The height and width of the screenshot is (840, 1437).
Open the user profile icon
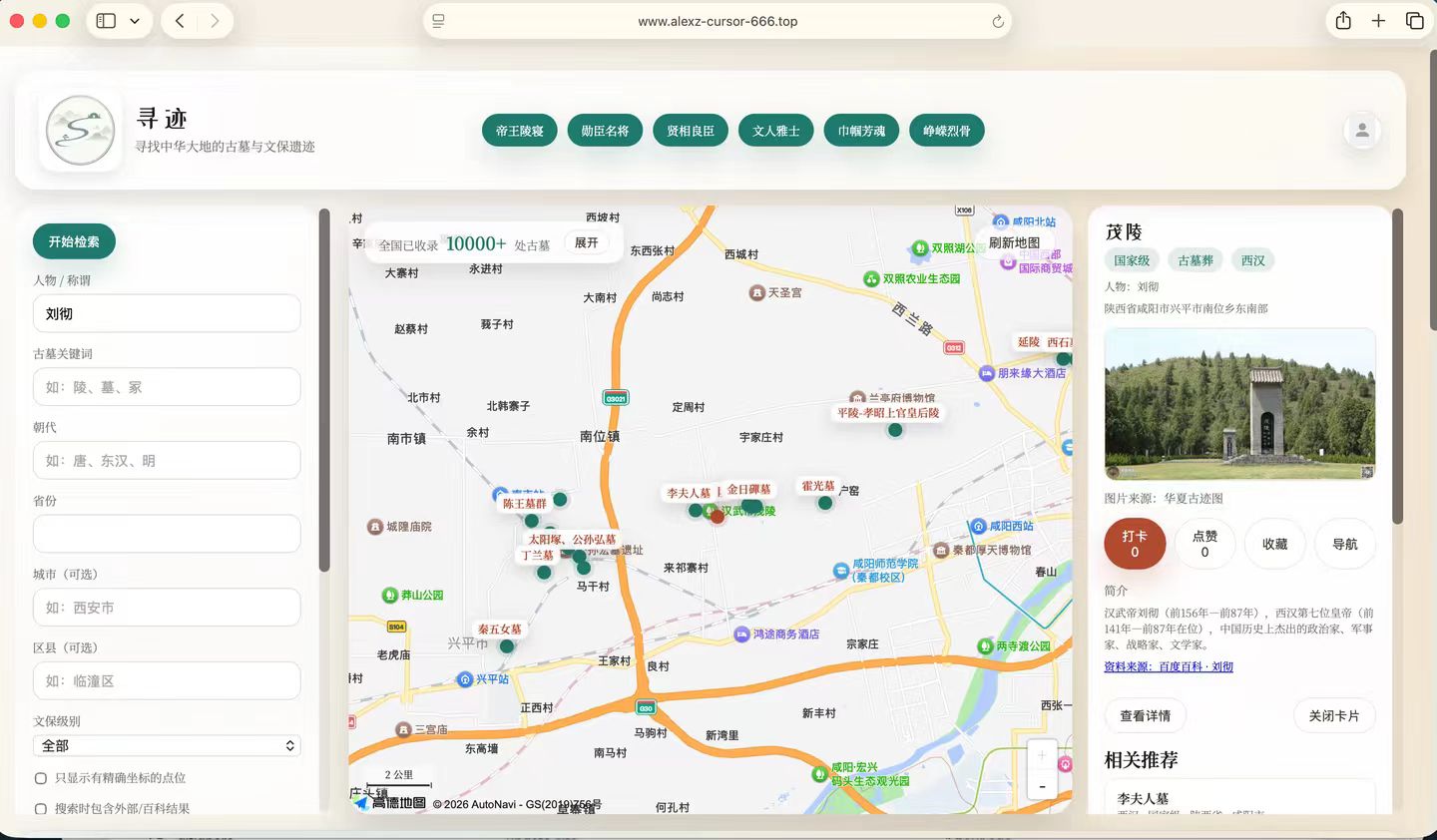pyautogui.click(x=1361, y=130)
